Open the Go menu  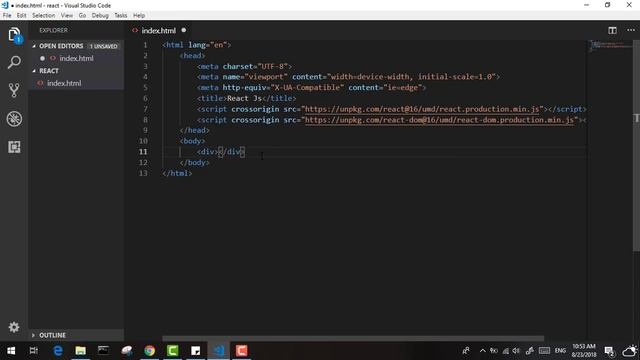coord(82,16)
